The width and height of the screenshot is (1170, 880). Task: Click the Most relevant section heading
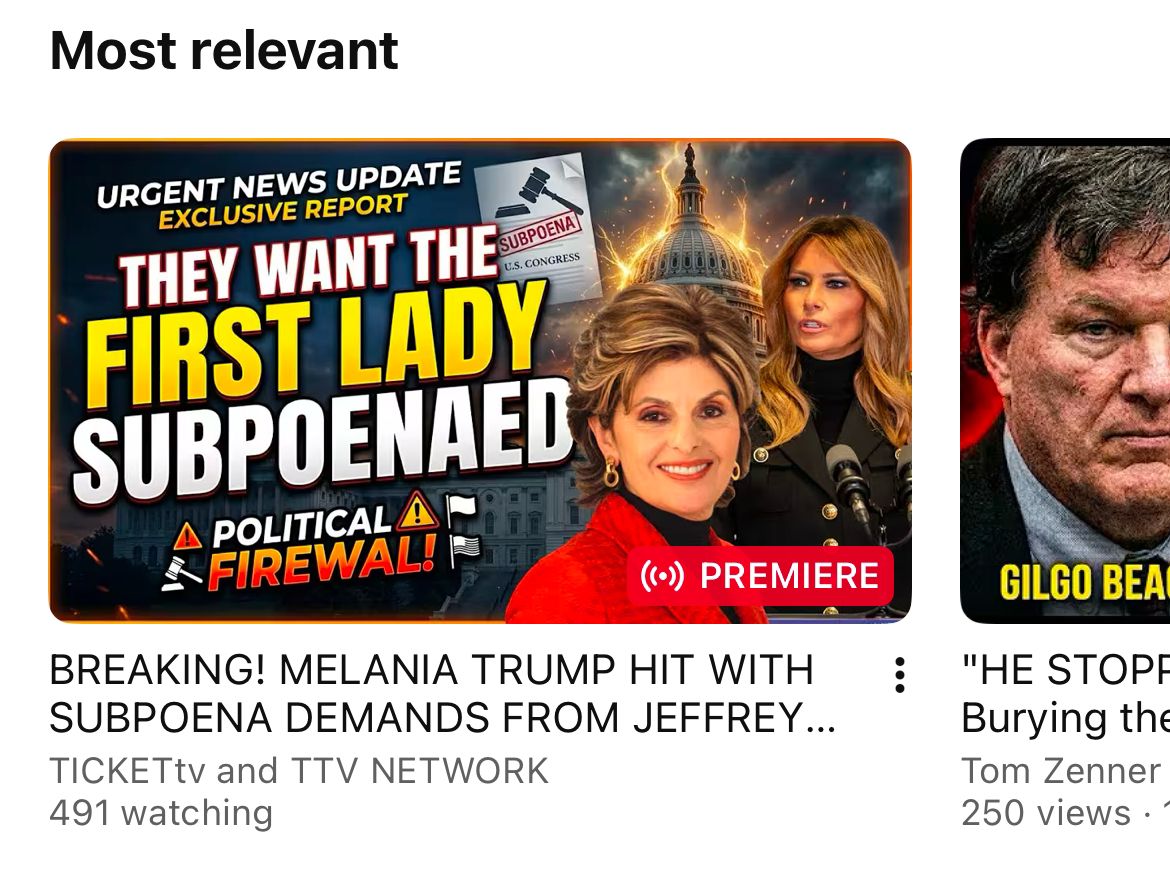(224, 51)
